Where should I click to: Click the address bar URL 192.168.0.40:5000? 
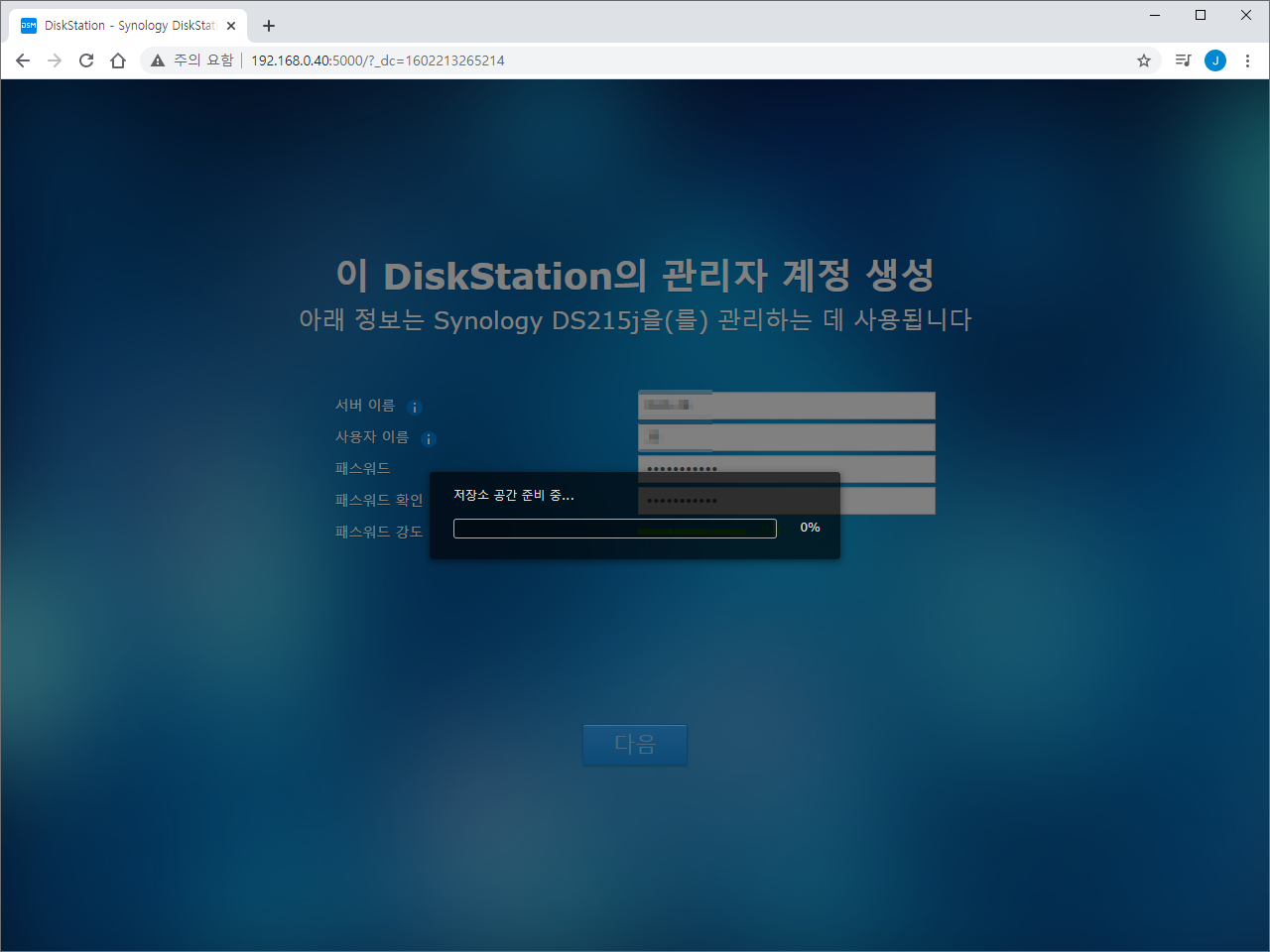tap(378, 60)
